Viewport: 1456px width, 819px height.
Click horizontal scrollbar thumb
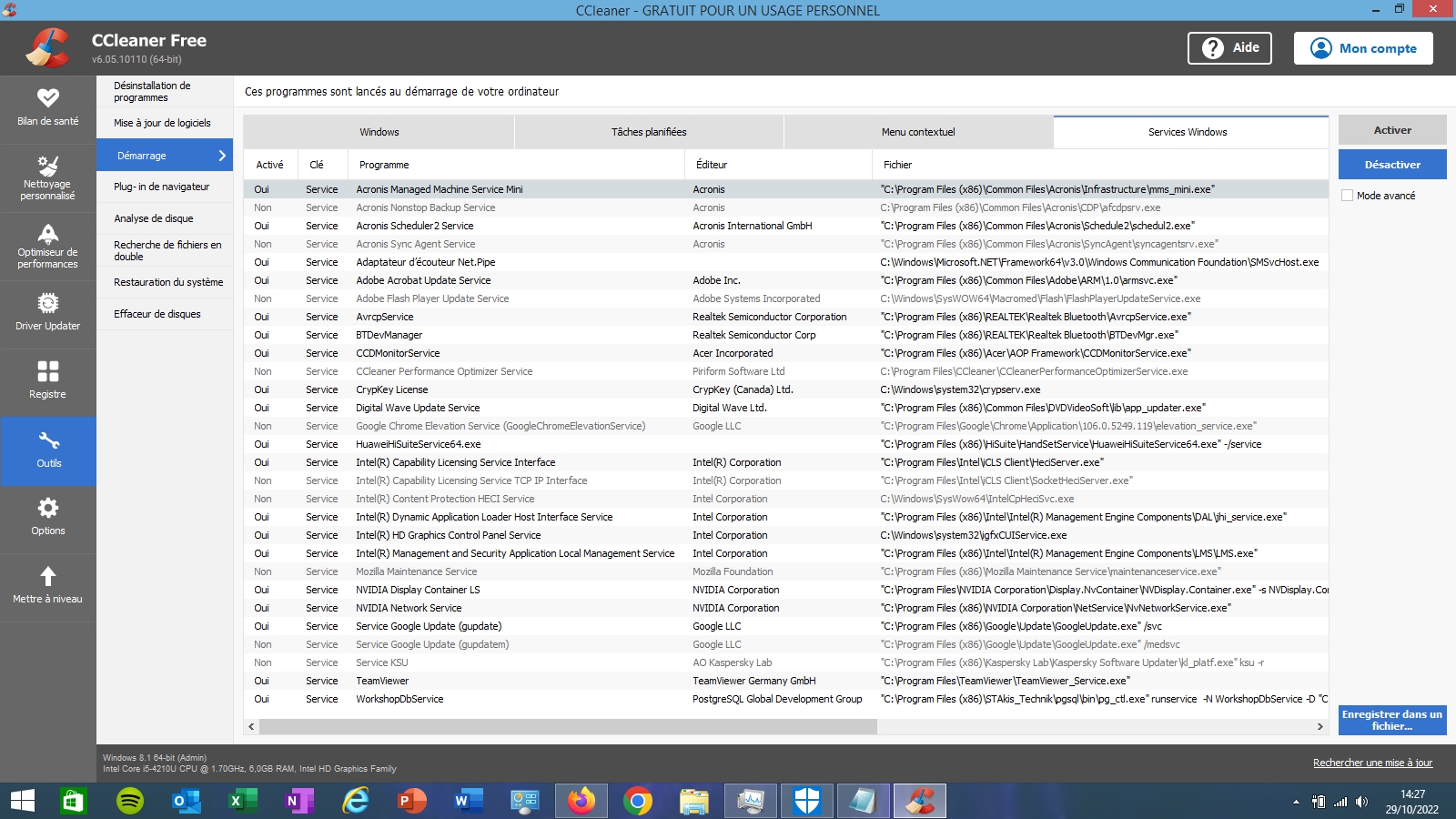point(569,726)
